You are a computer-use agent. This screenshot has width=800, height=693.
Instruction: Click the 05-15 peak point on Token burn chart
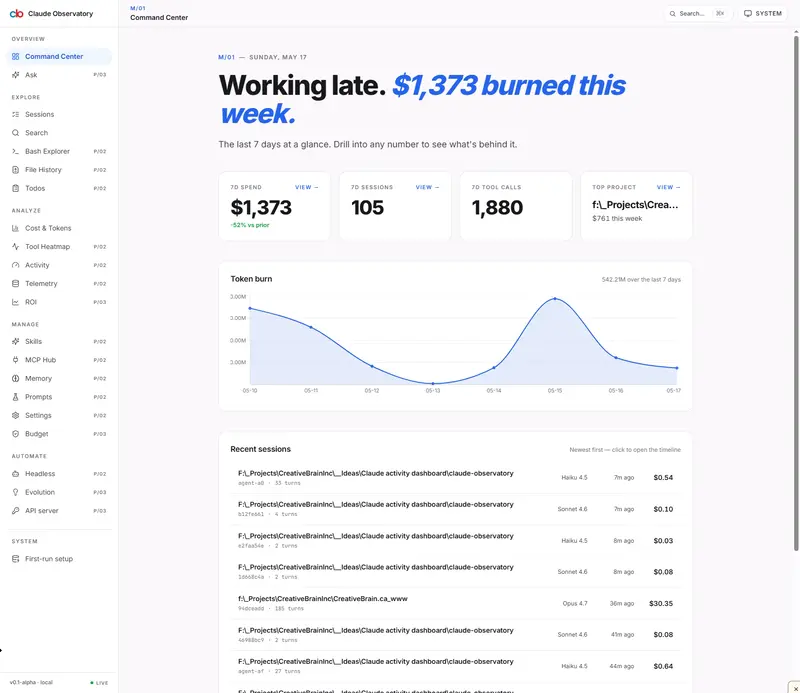(555, 299)
